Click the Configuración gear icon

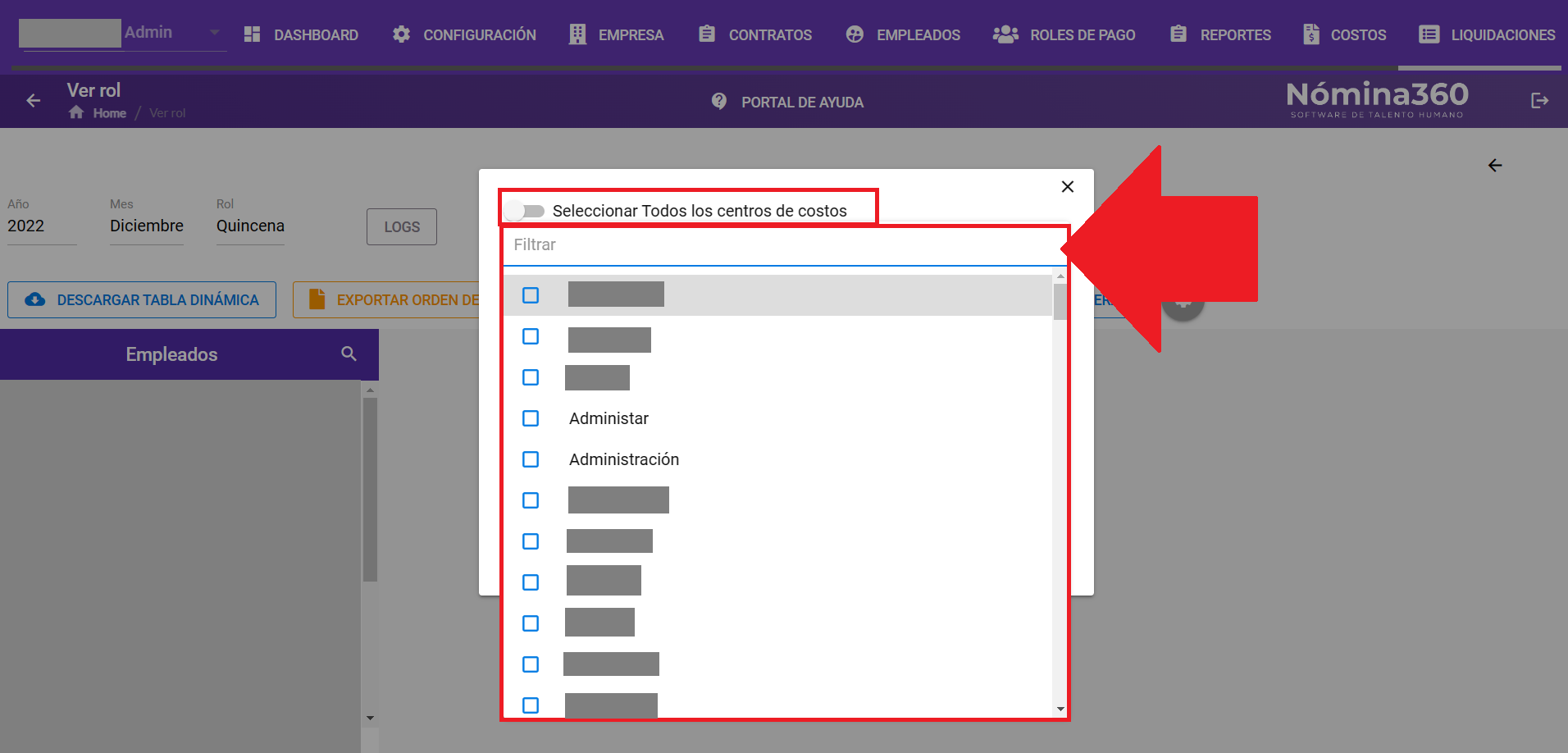coord(401,34)
